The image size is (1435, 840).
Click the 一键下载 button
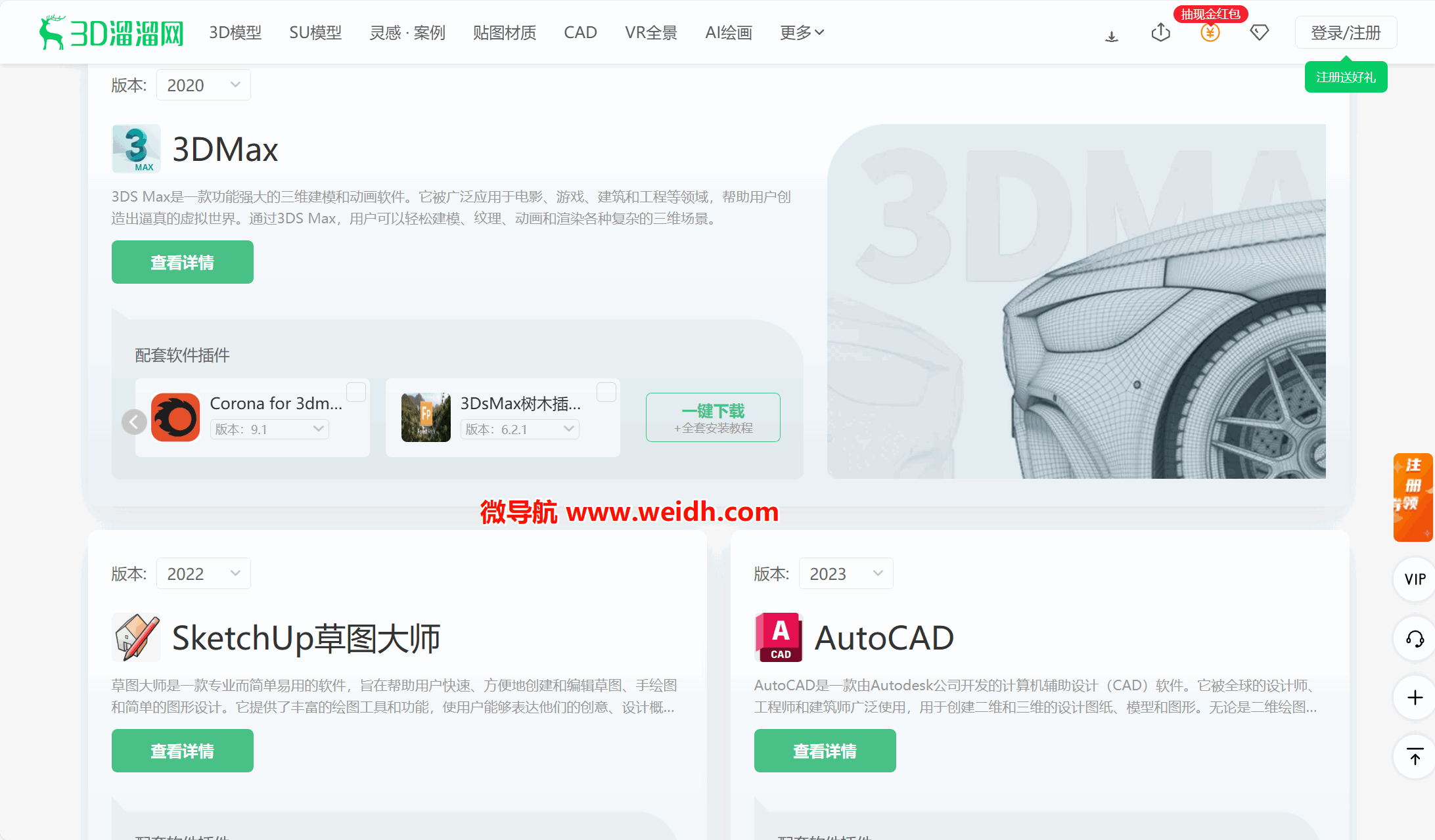[713, 417]
